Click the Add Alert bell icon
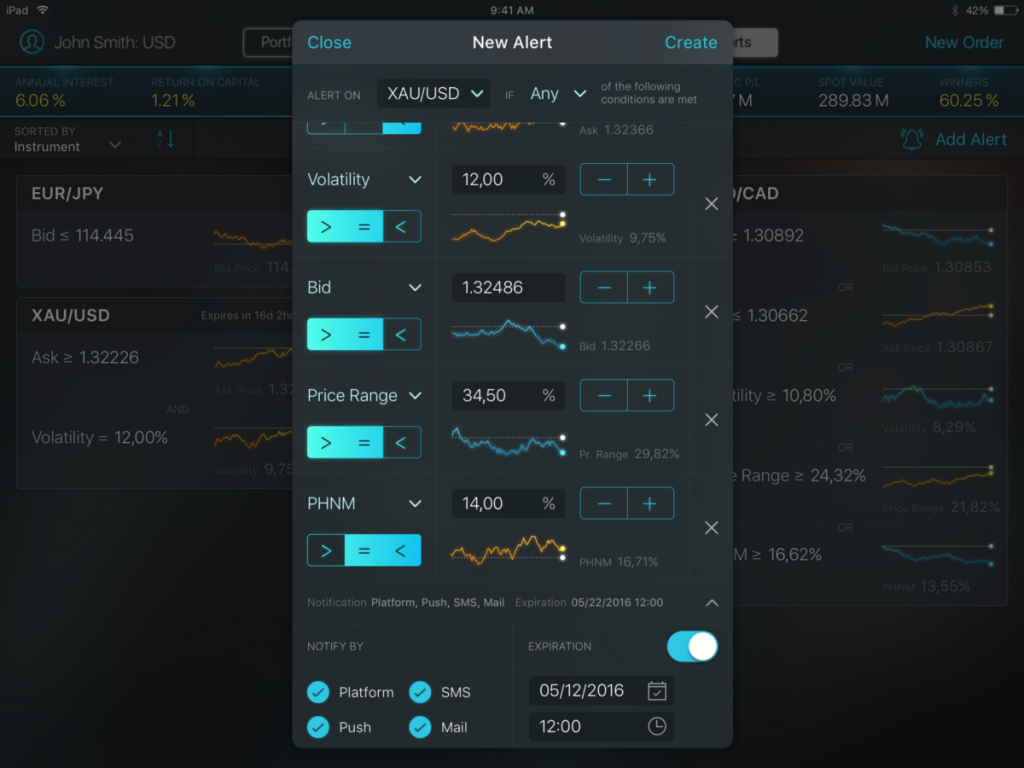The height and width of the screenshot is (768, 1024). tap(911, 140)
